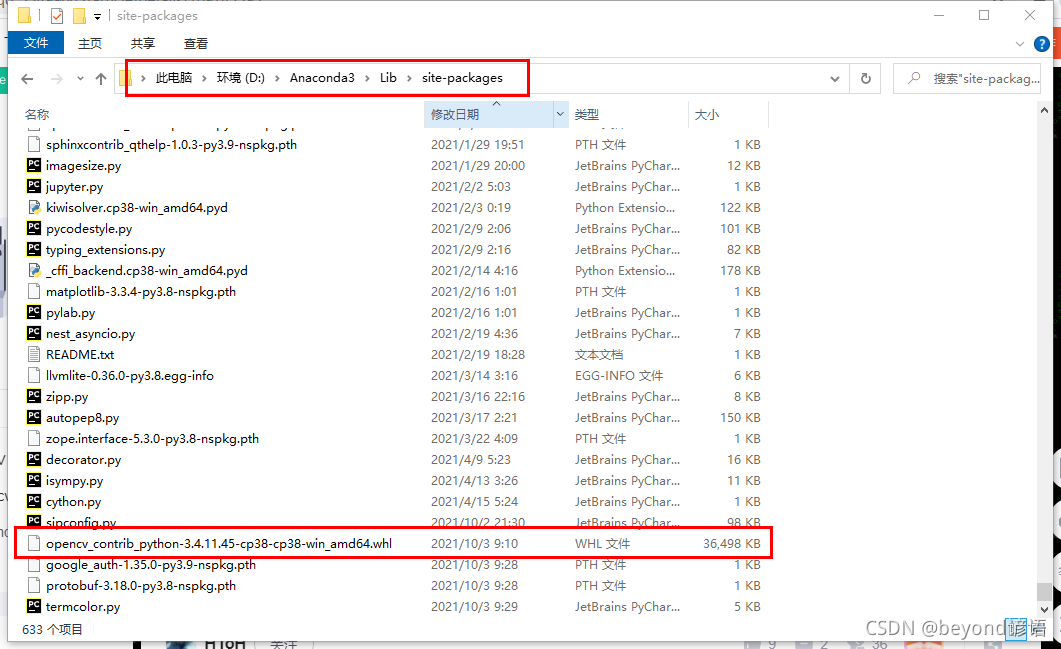Switch to the 查看 ribbon tab
This screenshot has height=649, width=1061.
click(196, 43)
